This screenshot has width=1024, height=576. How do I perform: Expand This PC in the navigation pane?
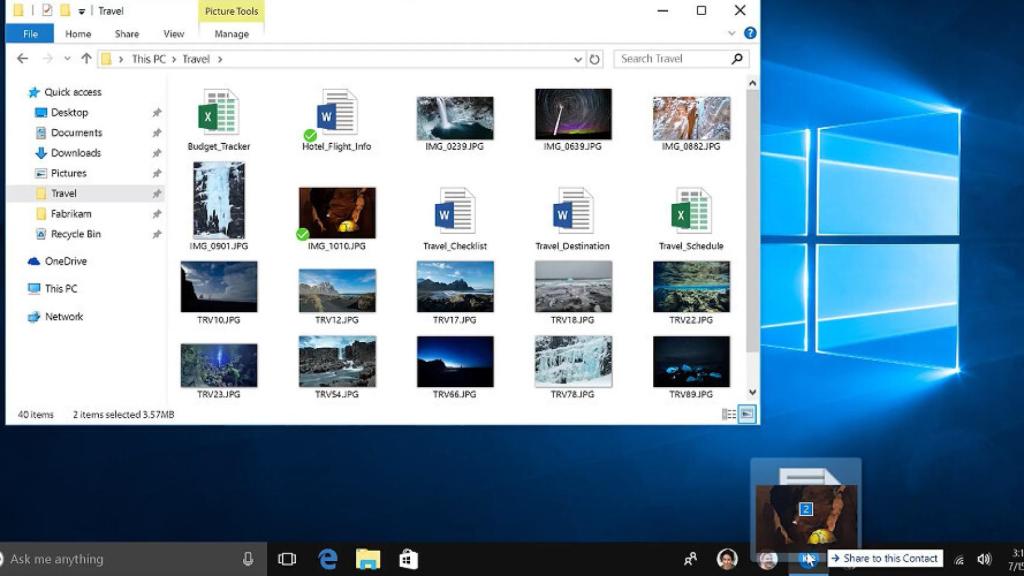tap(18, 289)
